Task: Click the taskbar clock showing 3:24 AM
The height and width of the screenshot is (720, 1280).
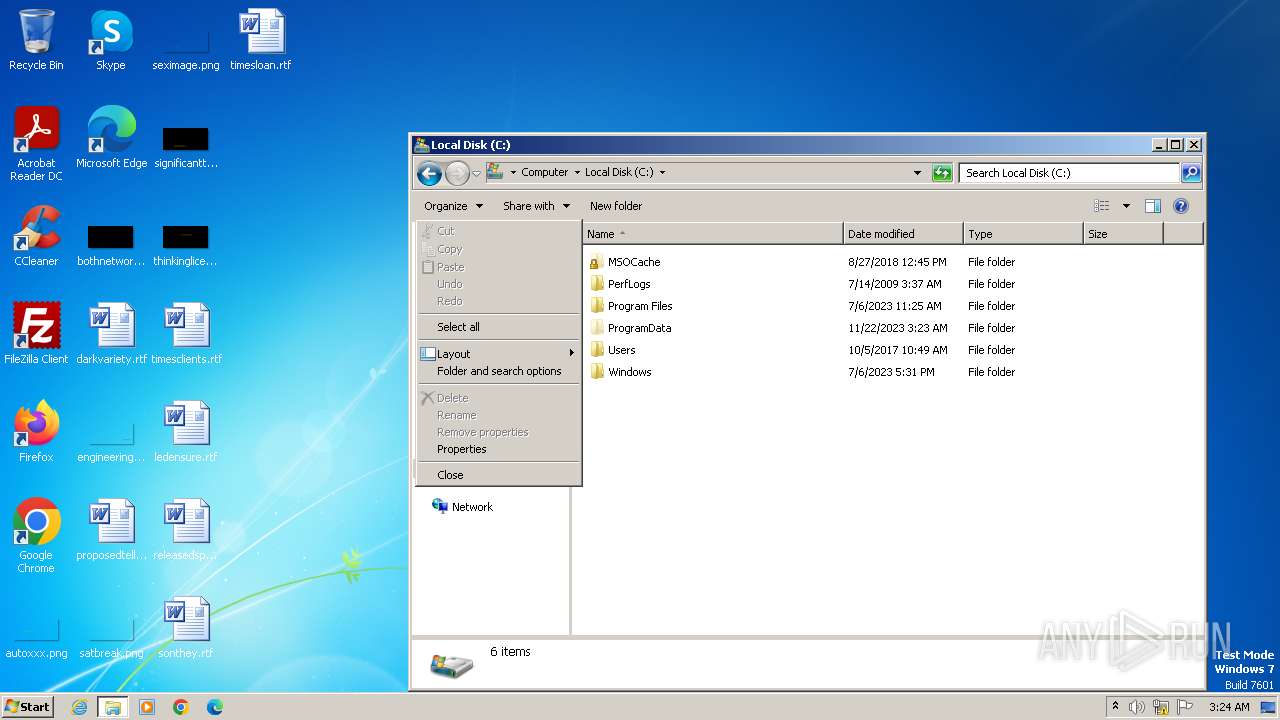Action: [1229, 707]
